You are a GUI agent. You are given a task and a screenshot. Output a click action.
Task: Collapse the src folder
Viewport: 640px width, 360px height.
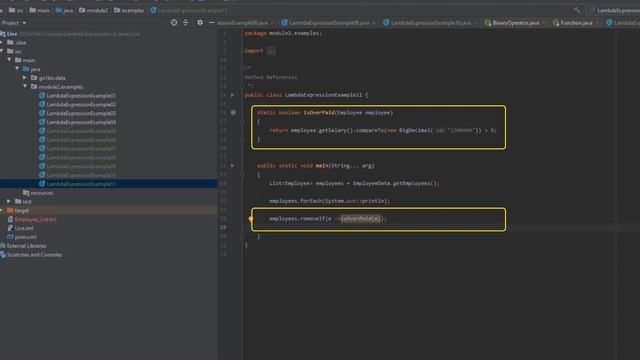[x=2, y=51]
